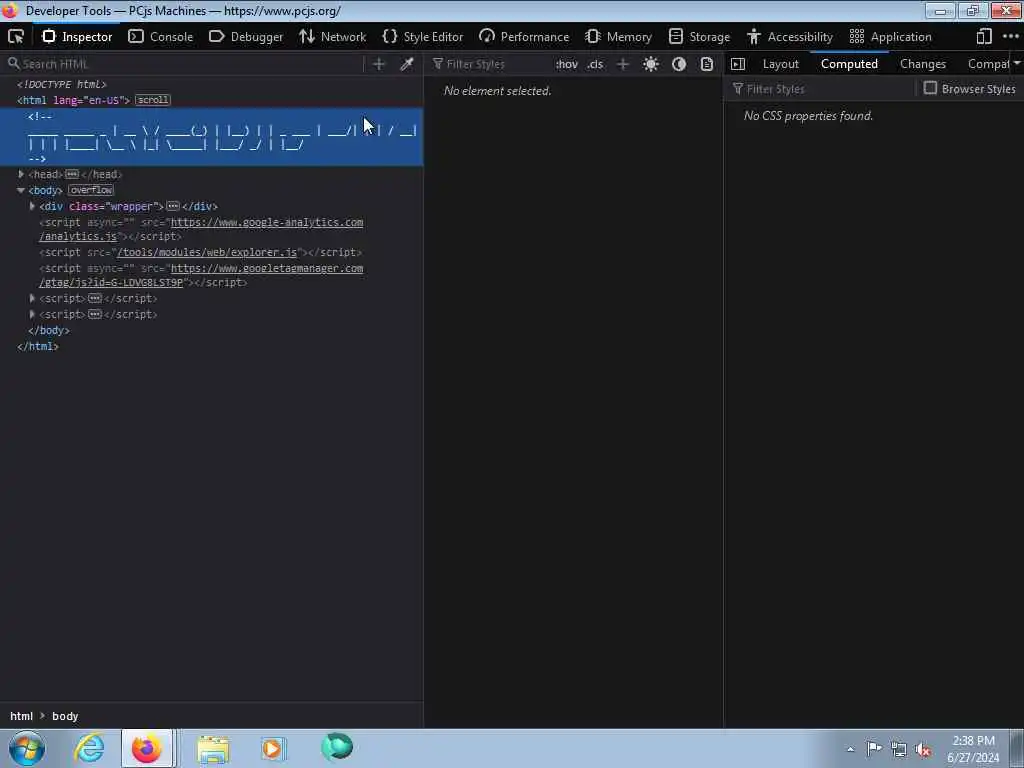Expand the div class="wrapper" node
The image size is (1024, 768).
coord(32,206)
